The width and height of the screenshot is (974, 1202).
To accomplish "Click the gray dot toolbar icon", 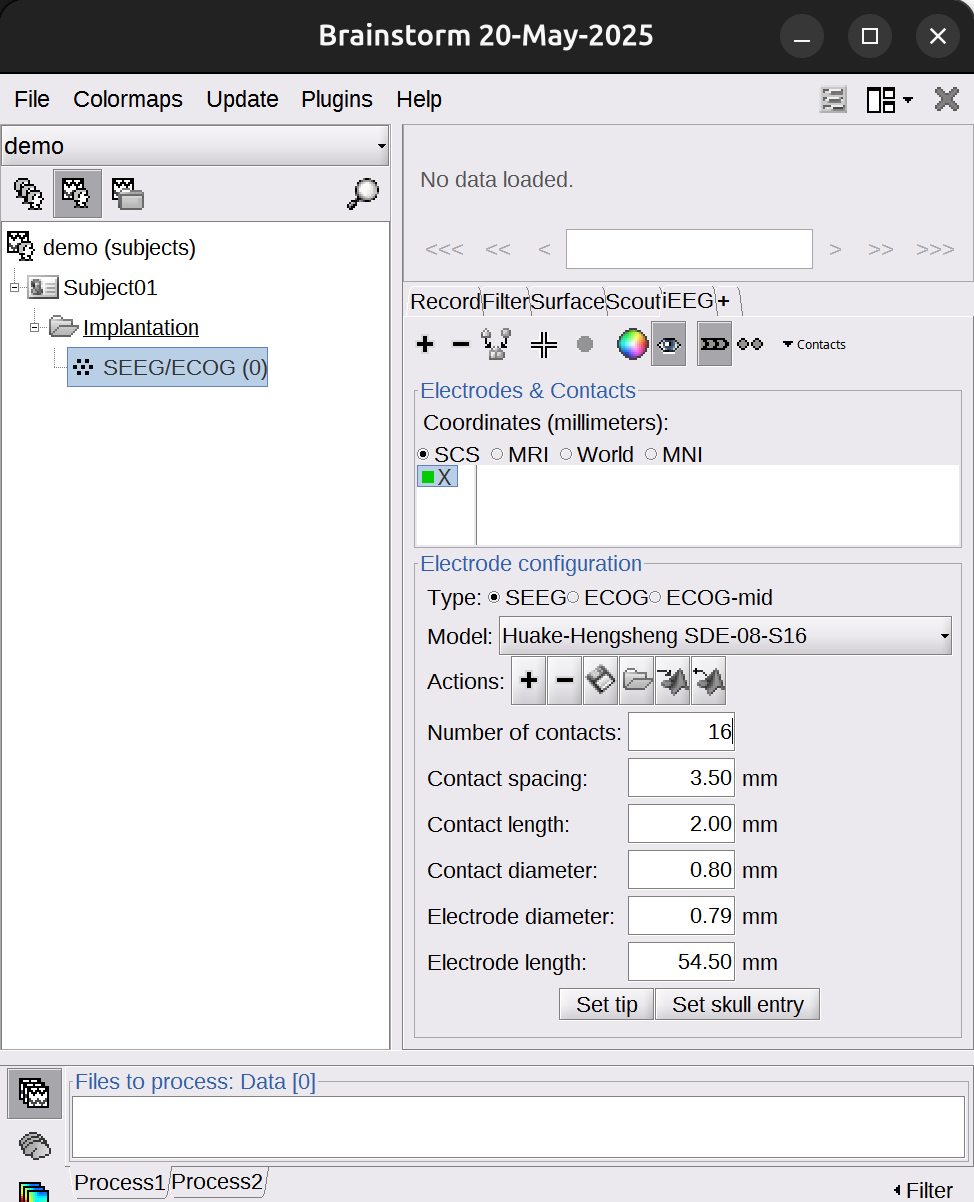I will point(585,344).
